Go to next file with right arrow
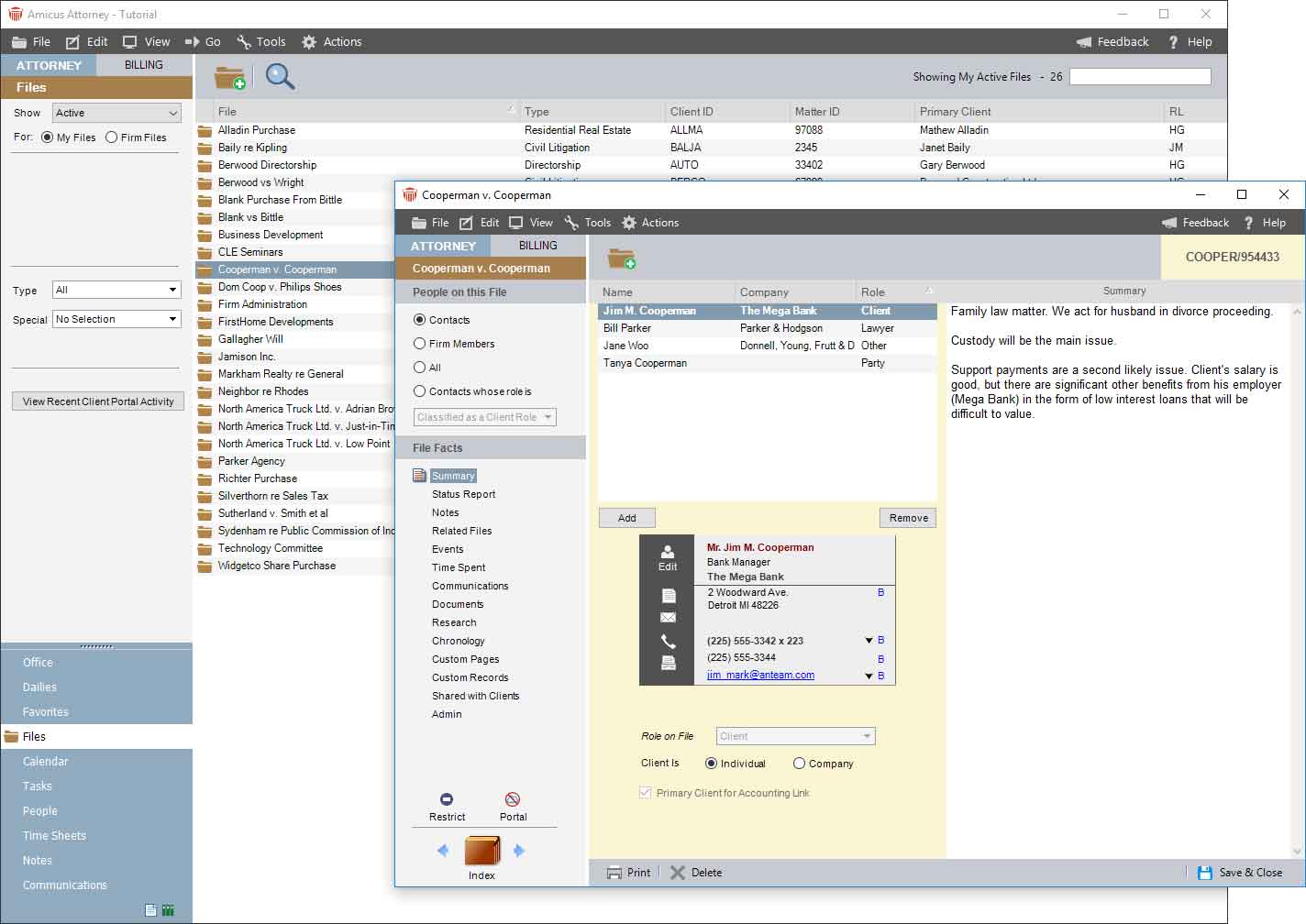Viewport: 1306px width, 924px height. pyautogui.click(x=519, y=851)
